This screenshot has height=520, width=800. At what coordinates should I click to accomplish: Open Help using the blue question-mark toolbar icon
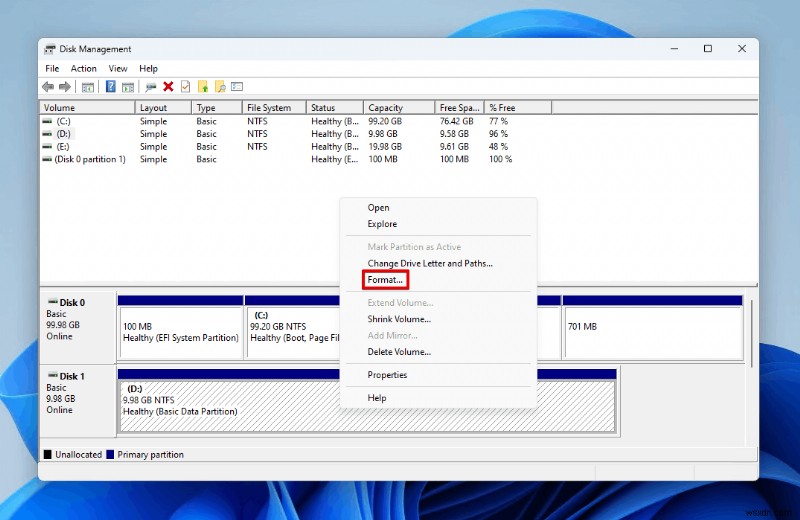111,87
